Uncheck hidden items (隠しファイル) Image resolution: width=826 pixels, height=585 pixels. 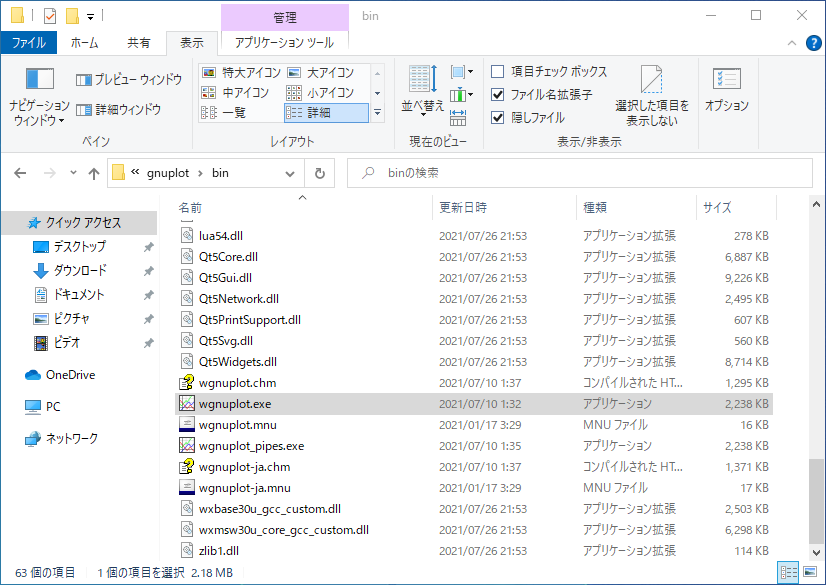(x=527, y=117)
